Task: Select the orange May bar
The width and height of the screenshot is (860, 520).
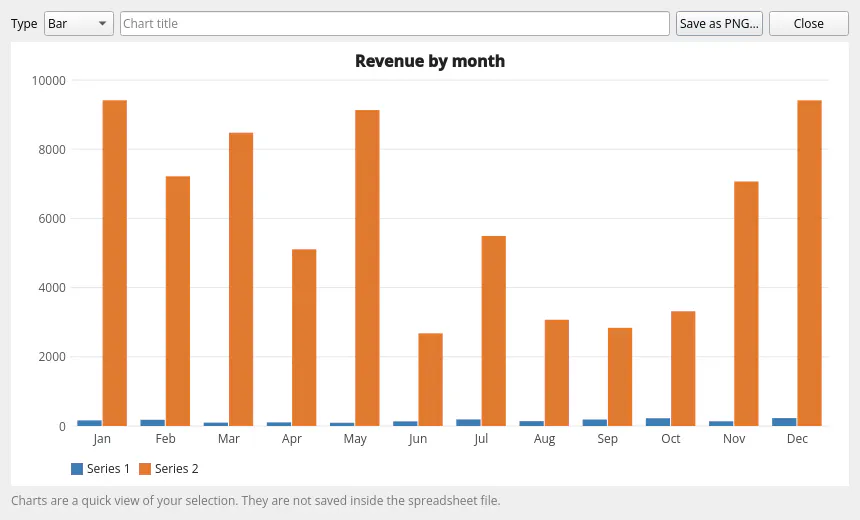Action: click(367, 268)
